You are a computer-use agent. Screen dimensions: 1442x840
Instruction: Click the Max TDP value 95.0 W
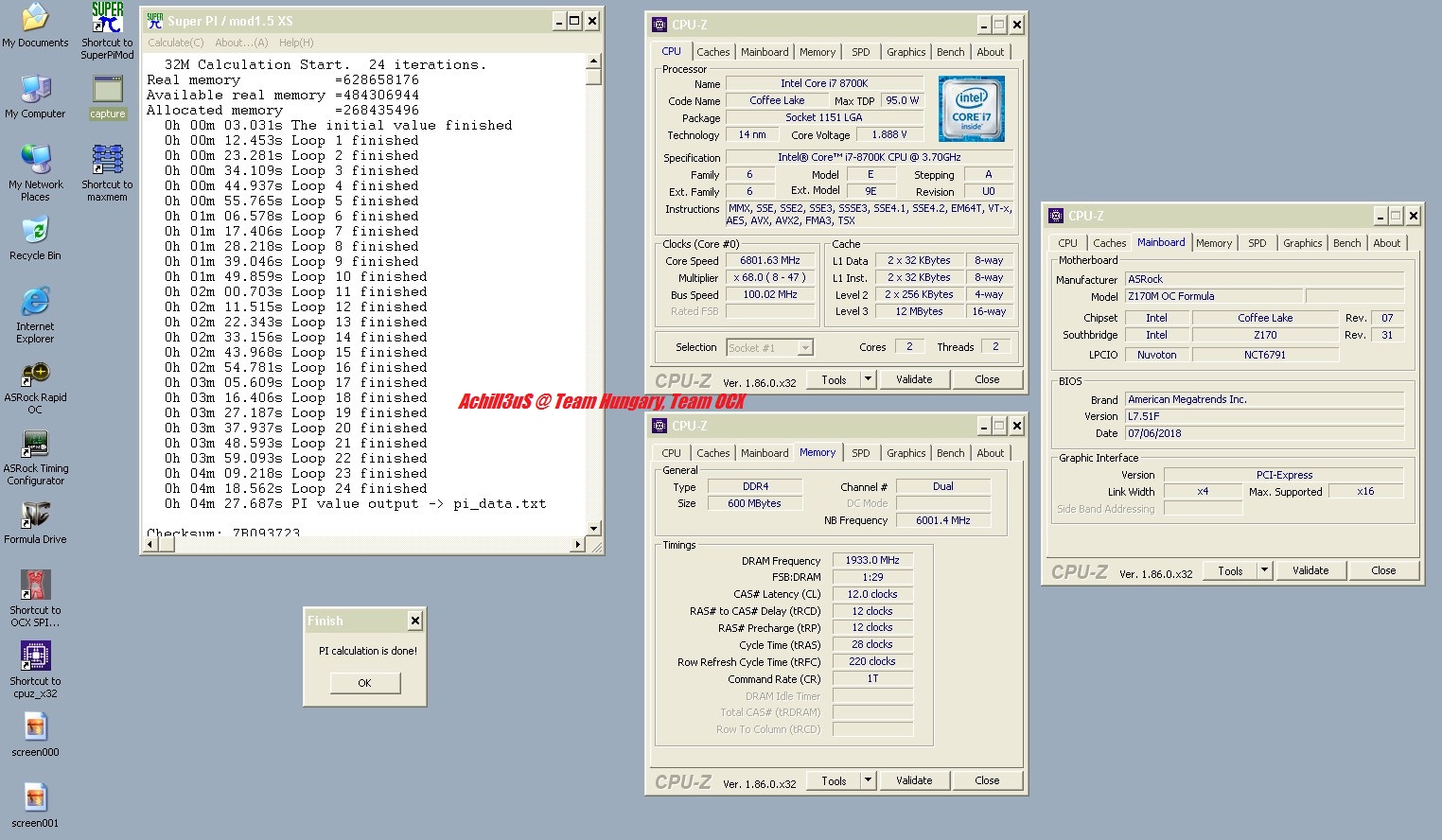[903, 100]
